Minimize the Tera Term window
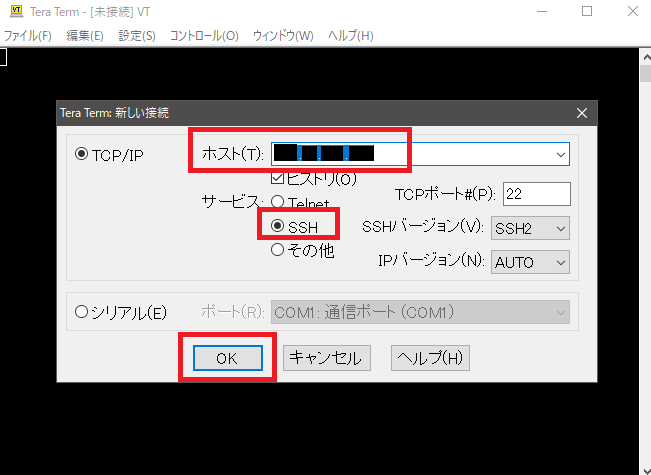This screenshot has height=475, width=651. [542, 12]
